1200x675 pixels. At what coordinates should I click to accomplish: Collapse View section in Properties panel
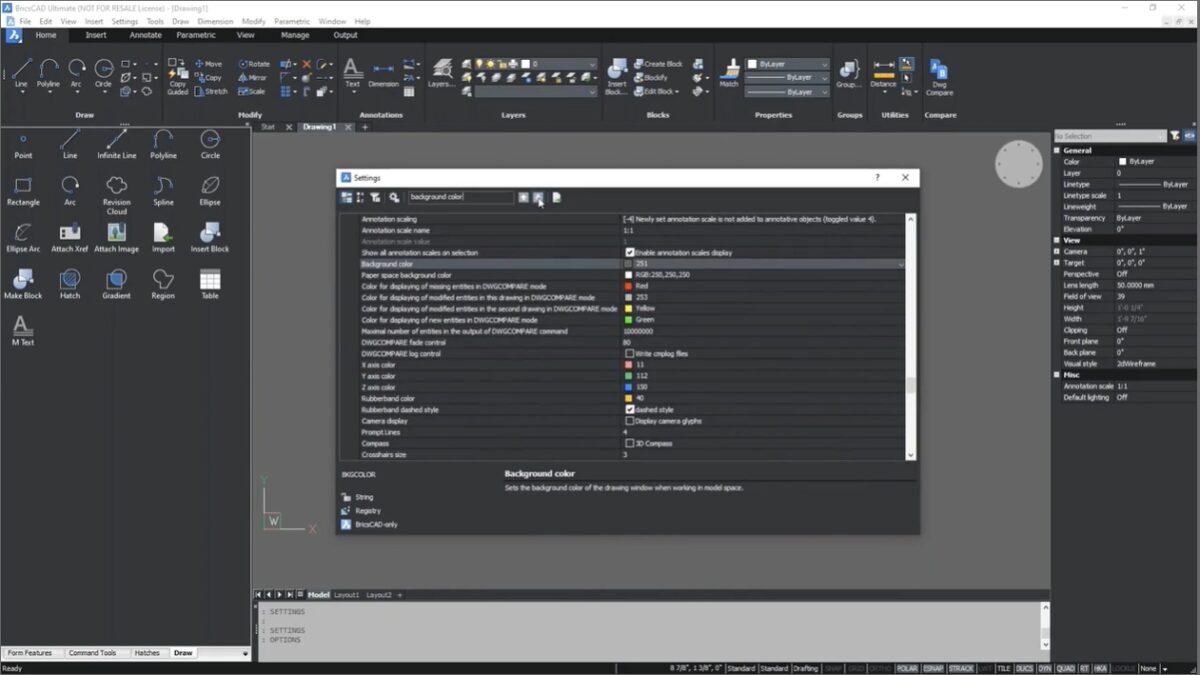tap(1057, 240)
